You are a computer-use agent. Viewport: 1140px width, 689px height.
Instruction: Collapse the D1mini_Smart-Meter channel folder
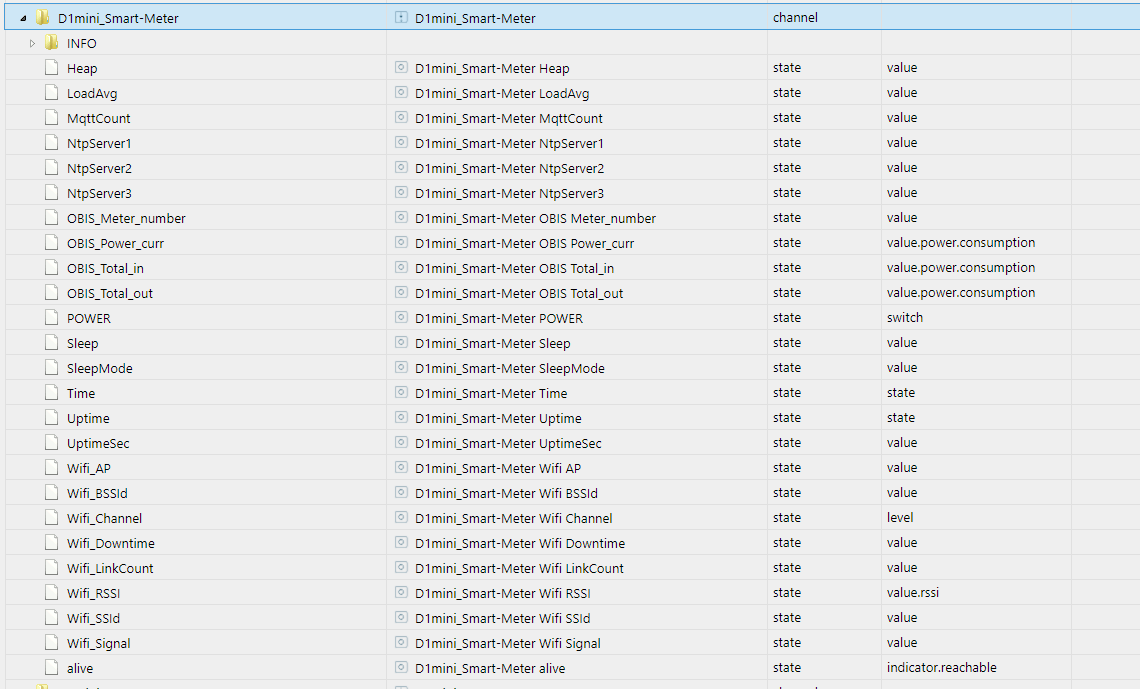[x=23, y=18]
